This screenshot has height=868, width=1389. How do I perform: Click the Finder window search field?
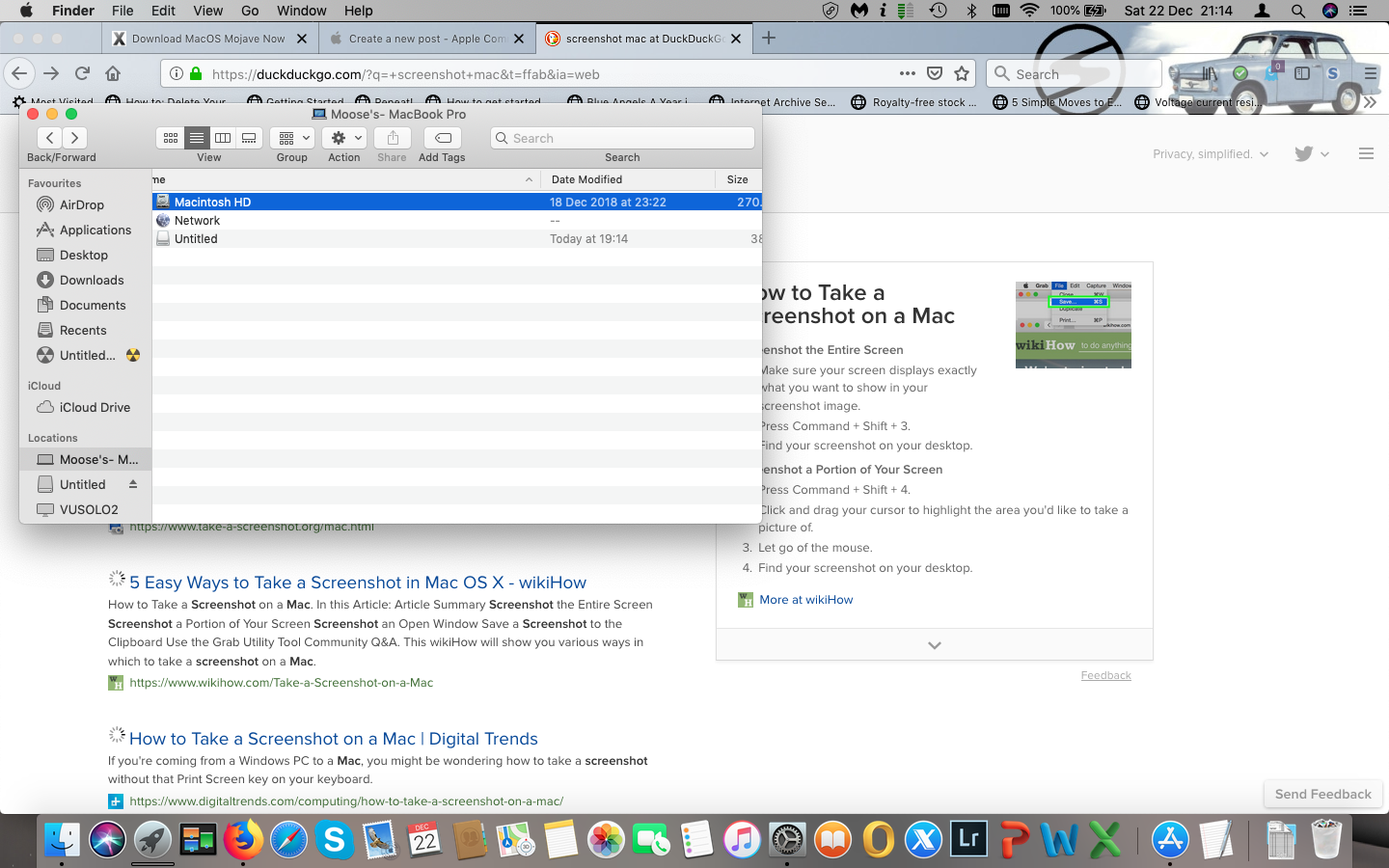622,138
